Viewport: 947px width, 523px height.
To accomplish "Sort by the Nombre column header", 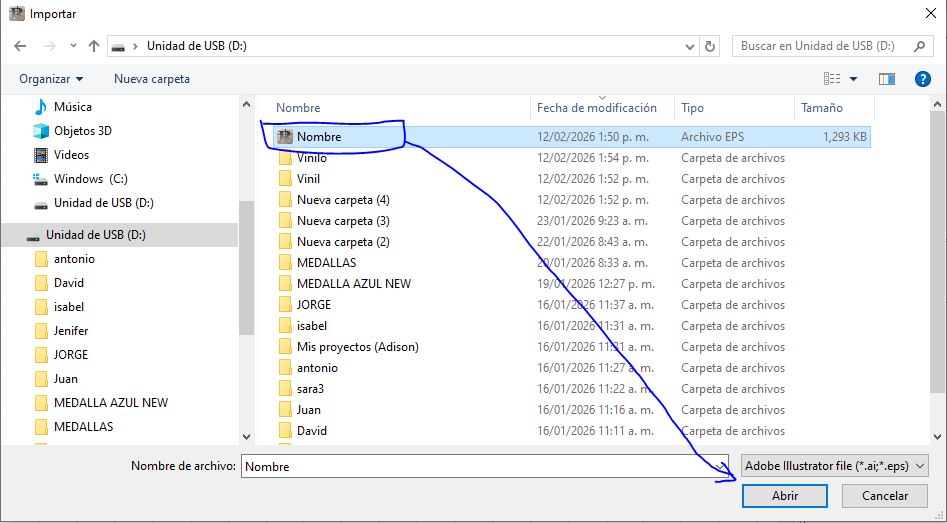I will (x=298, y=108).
